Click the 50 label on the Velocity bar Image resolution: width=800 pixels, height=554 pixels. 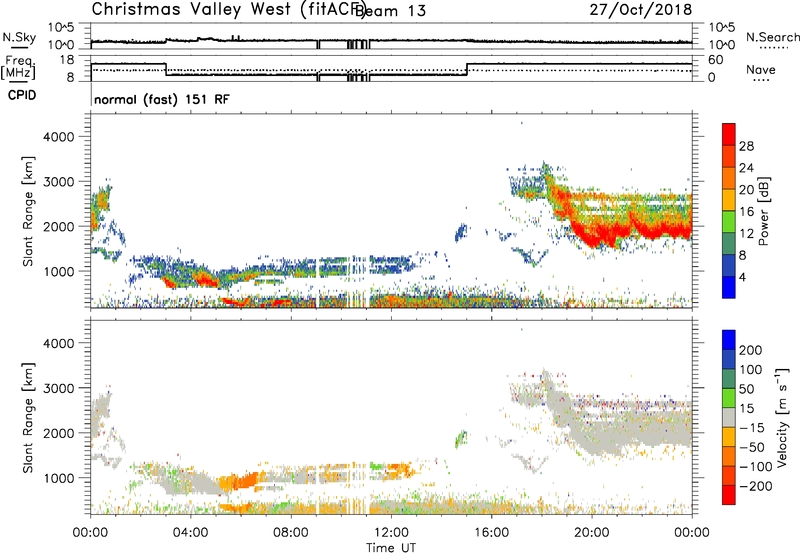746,389
